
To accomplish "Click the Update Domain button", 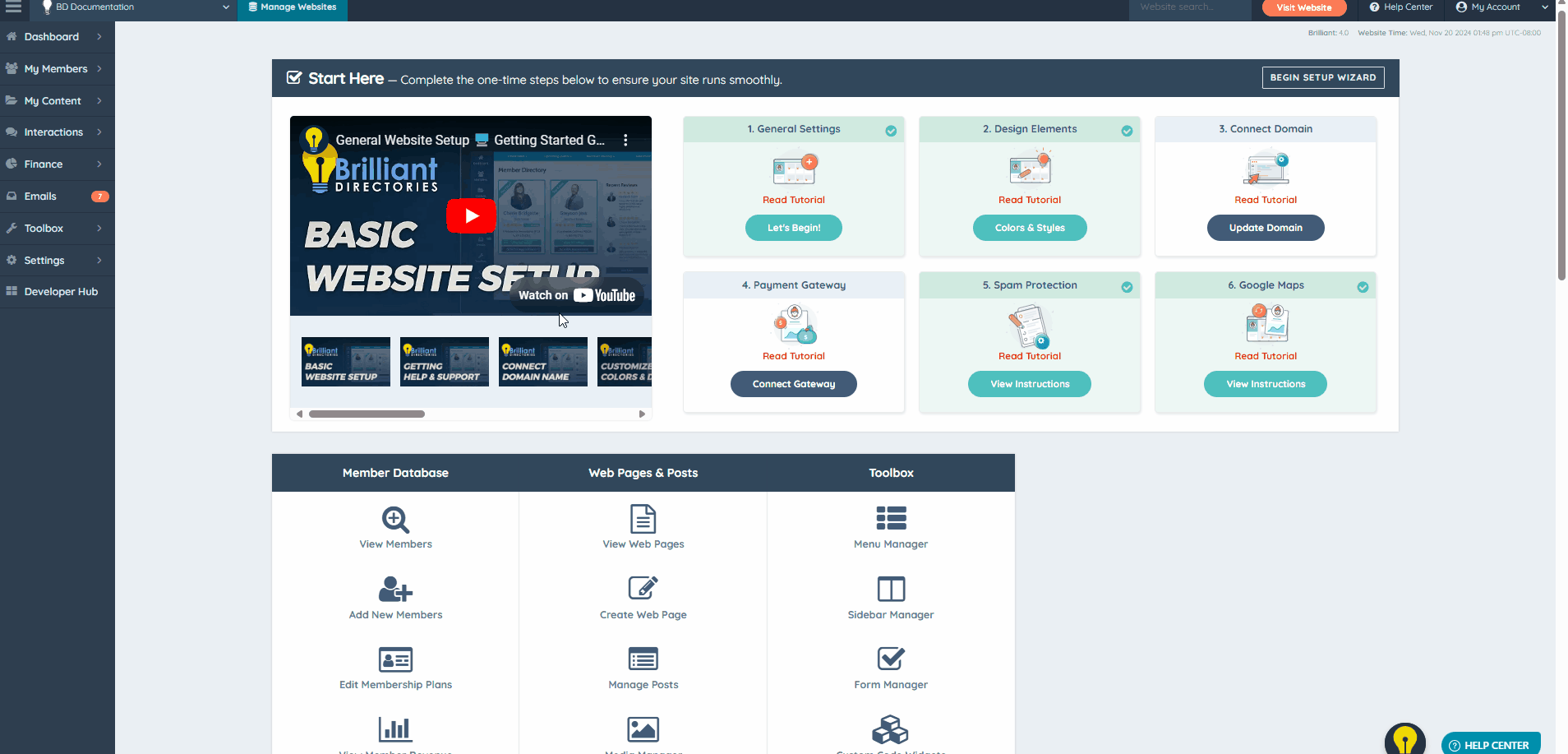I will [x=1266, y=228].
